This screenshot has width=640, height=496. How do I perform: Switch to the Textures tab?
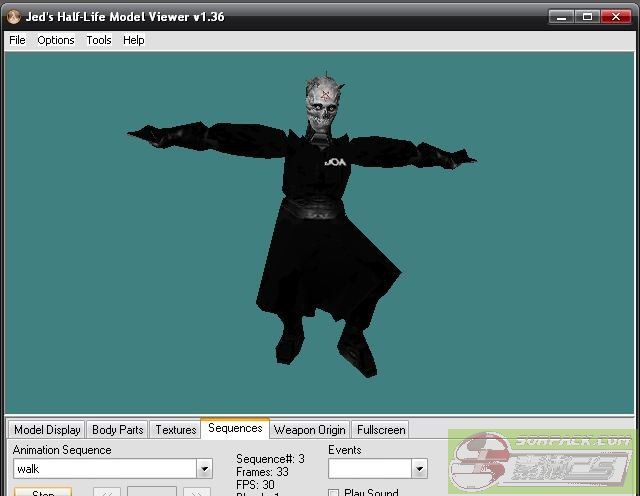click(x=176, y=430)
